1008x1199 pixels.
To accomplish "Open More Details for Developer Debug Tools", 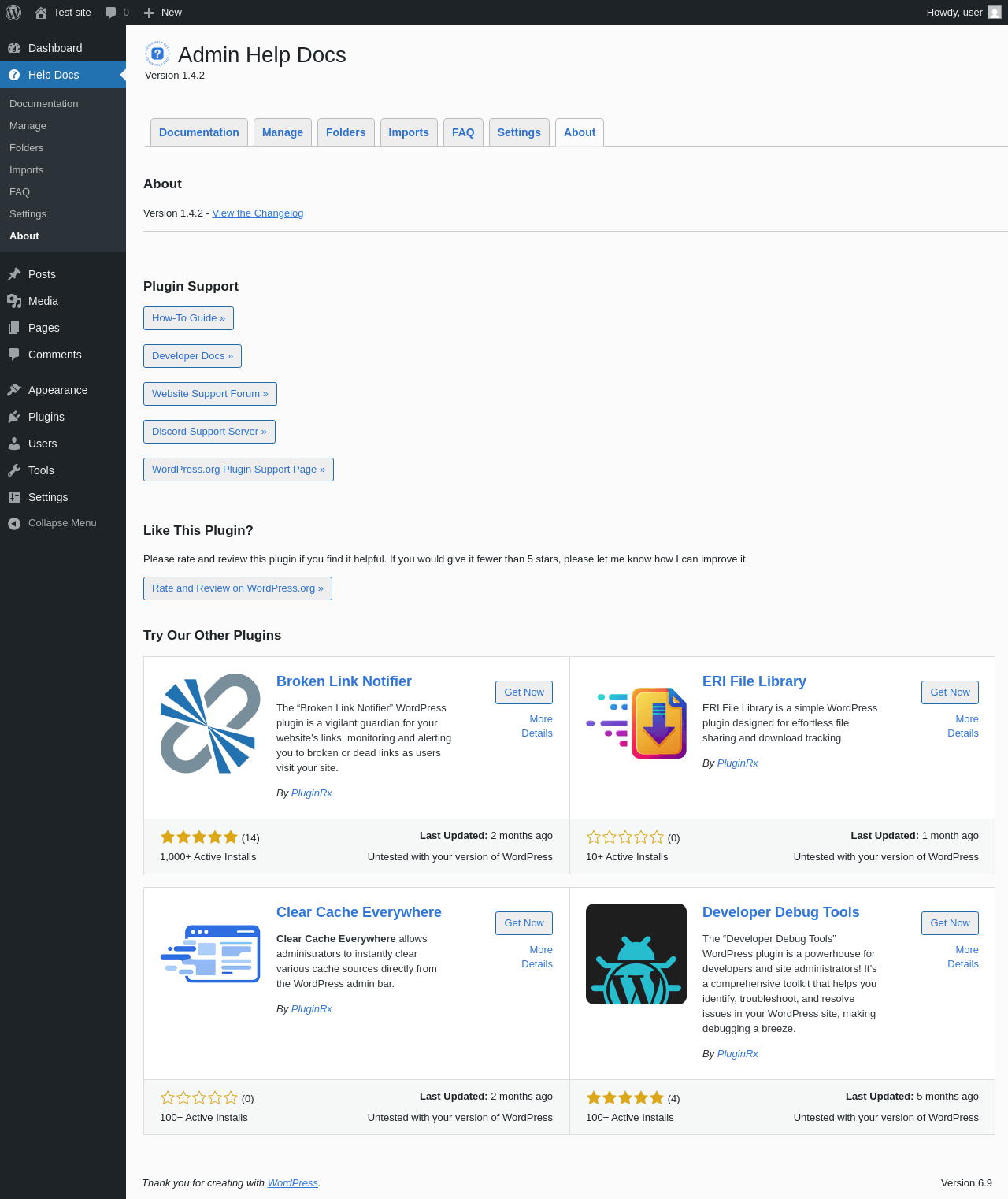I will 963,957.
